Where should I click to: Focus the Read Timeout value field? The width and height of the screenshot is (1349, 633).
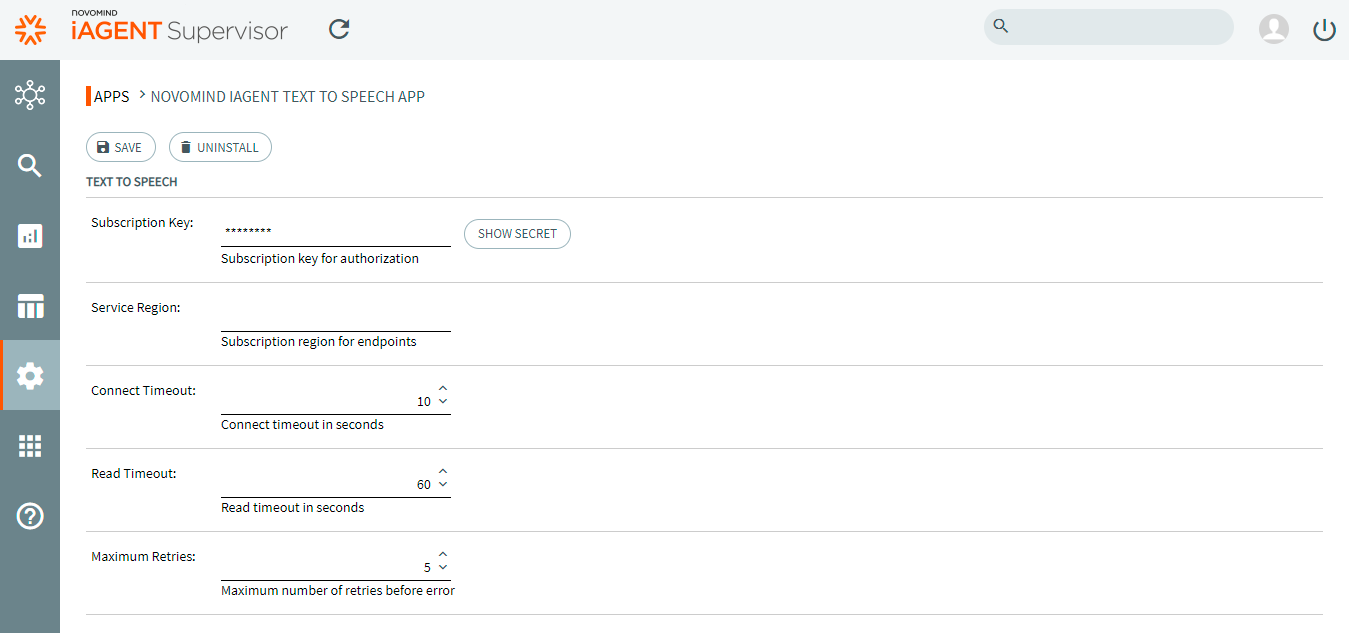pyautogui.click(x=326, y=484)
